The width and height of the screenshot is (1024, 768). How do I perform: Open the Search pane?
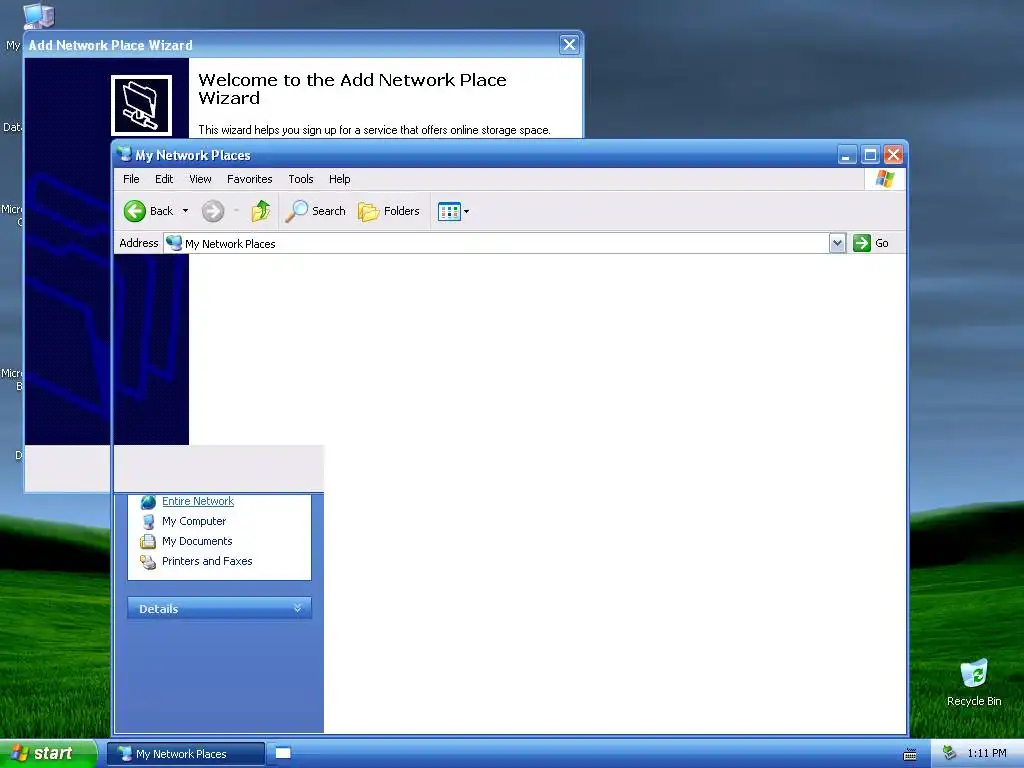point(315,211)
